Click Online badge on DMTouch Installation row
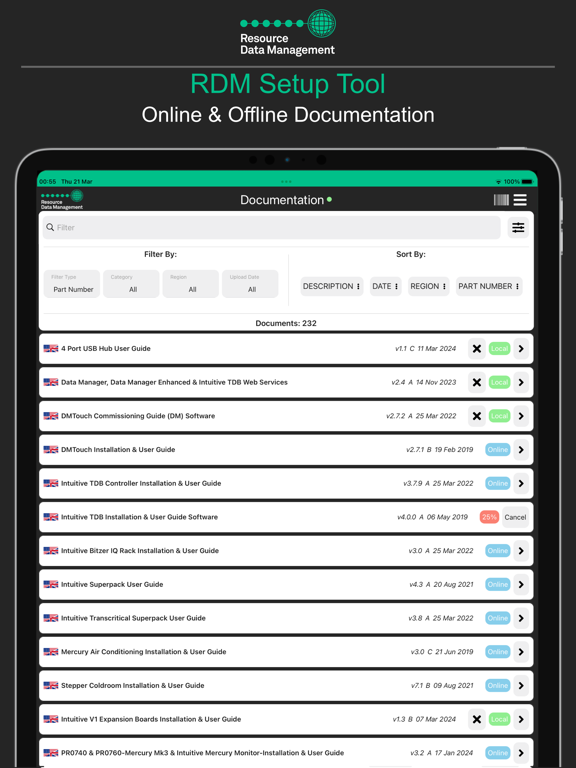 pyautogui.click(x=498, y=450)
